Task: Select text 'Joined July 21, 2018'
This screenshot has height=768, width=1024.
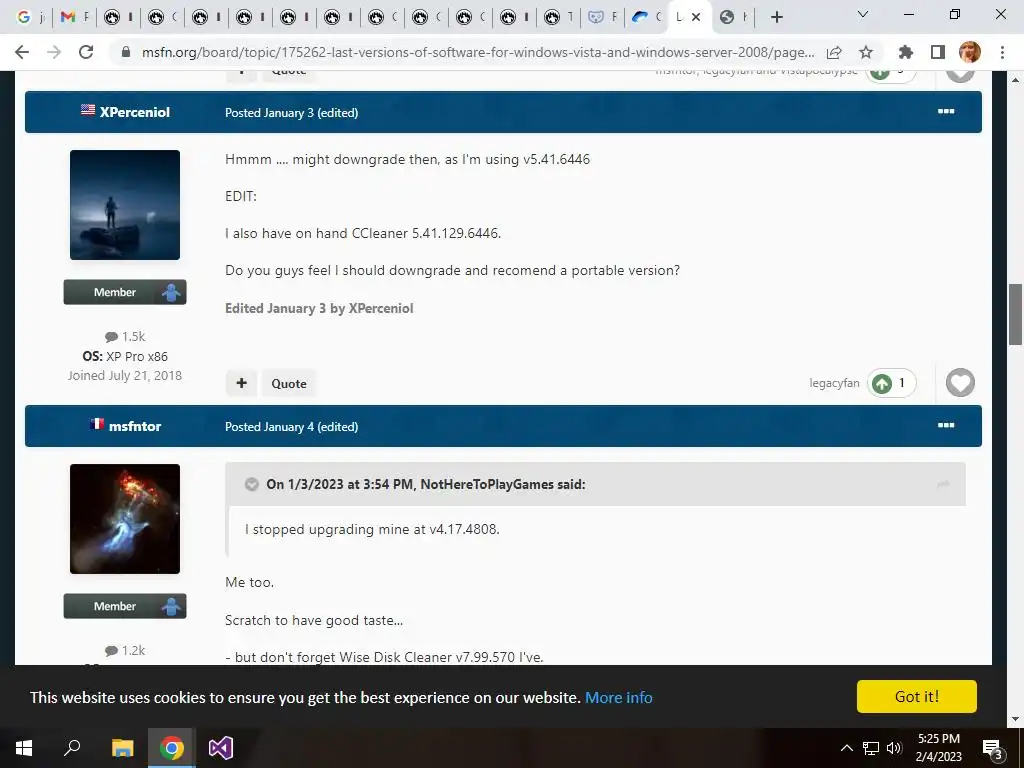Action: pyautogui.click(x=125, y=376)
